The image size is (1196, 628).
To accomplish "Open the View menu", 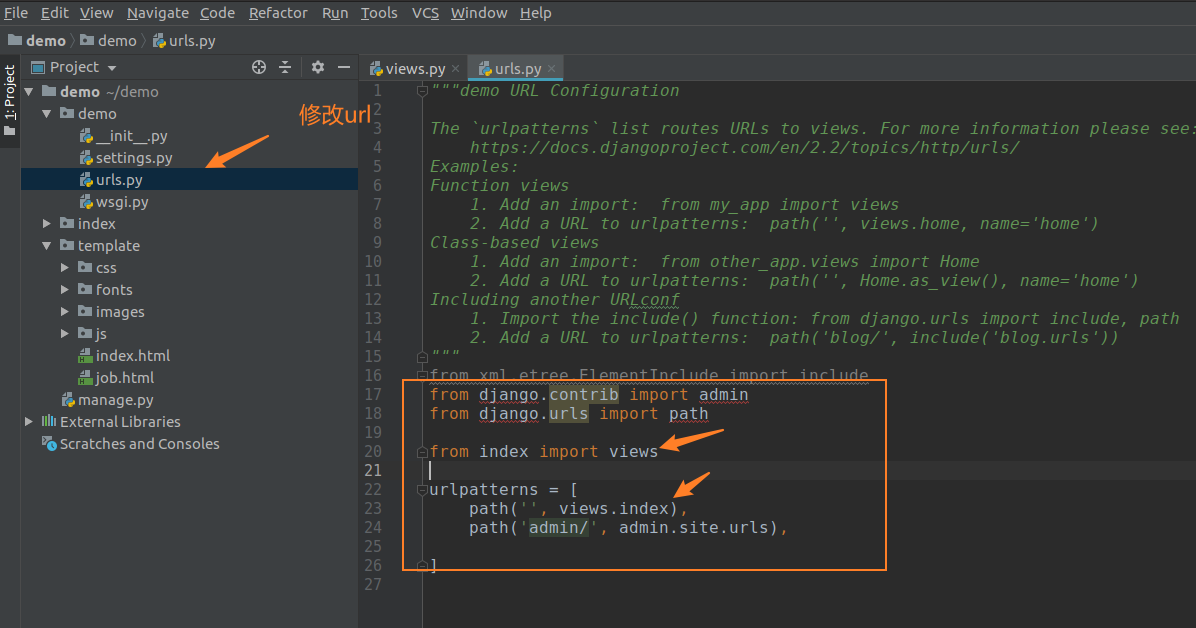I will click(97, 13).
